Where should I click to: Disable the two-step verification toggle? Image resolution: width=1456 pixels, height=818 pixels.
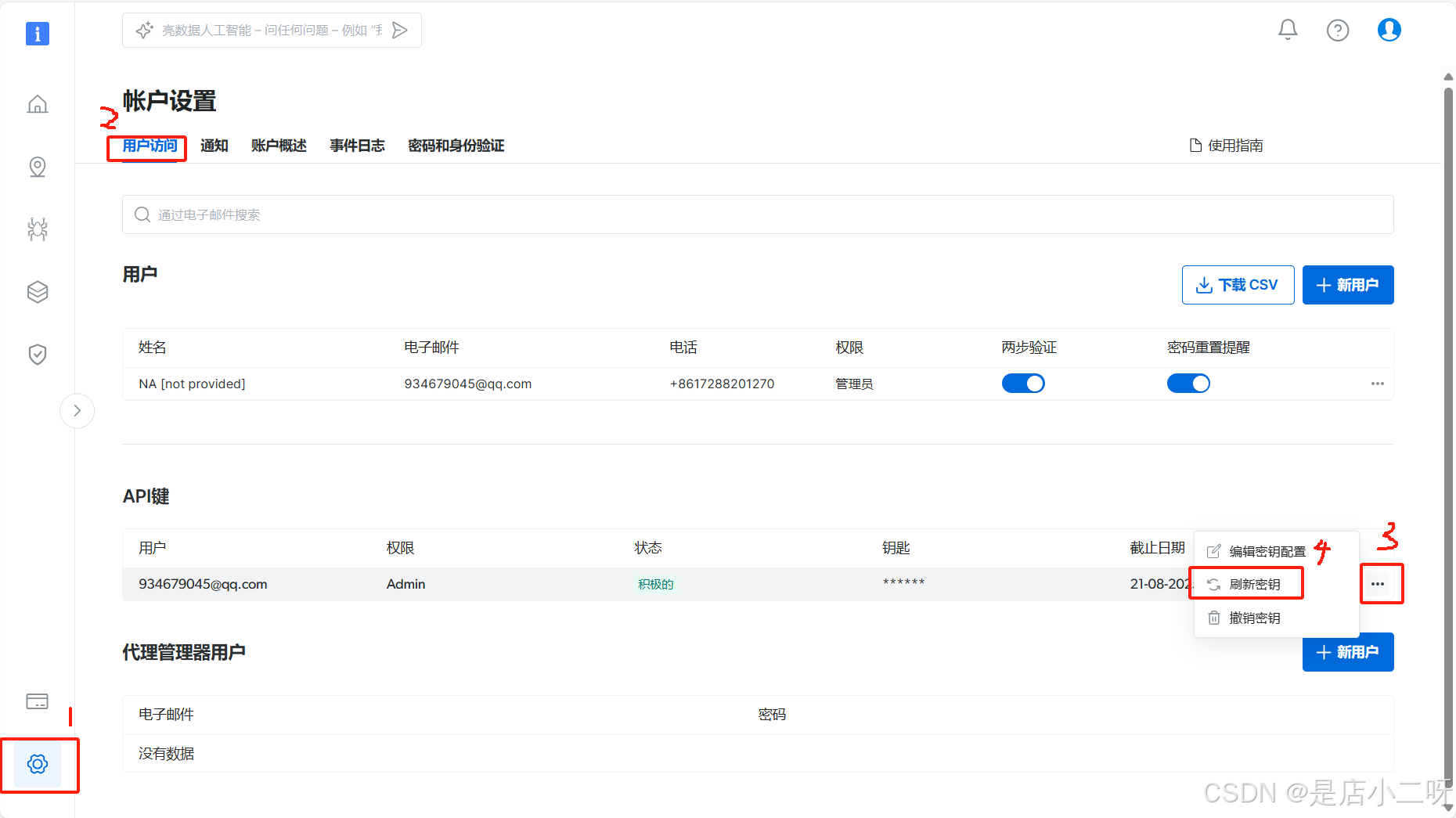pyautogui.click(x=1023, y=383)
